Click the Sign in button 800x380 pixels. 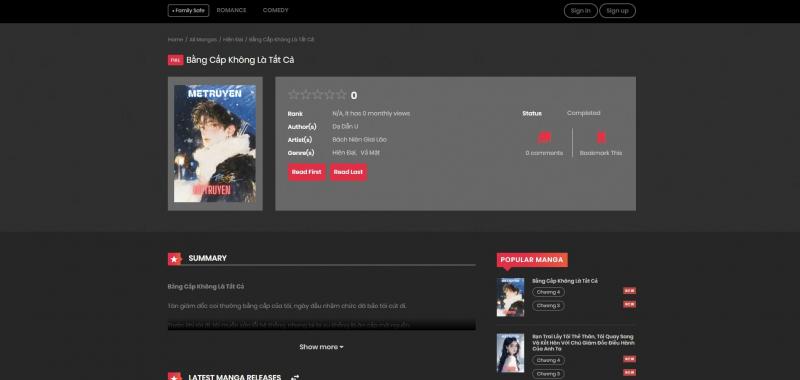581,11
